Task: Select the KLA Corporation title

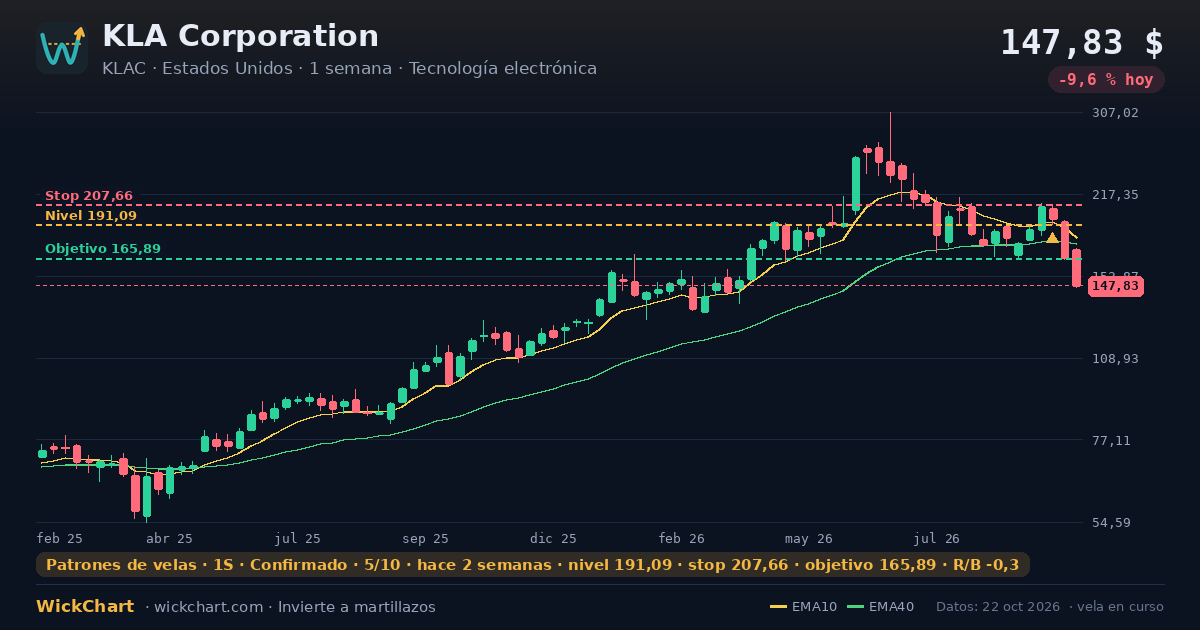Action: 240,36
